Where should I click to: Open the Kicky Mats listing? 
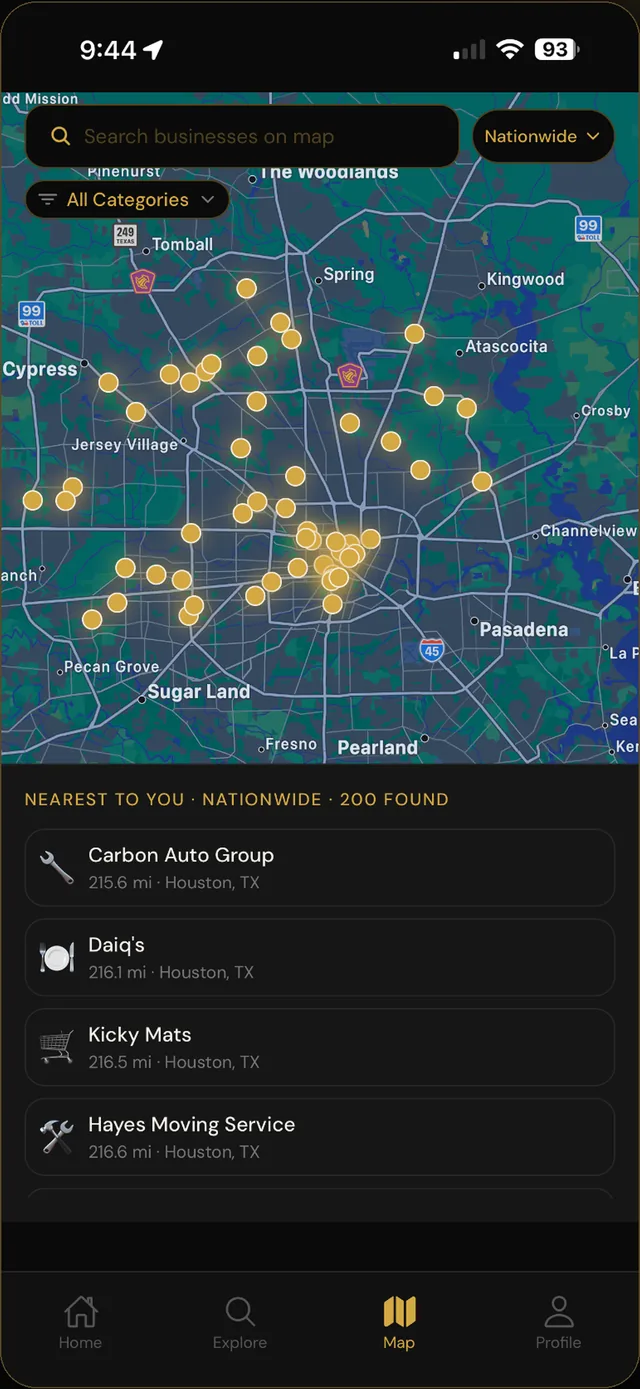click(320, 1047)
